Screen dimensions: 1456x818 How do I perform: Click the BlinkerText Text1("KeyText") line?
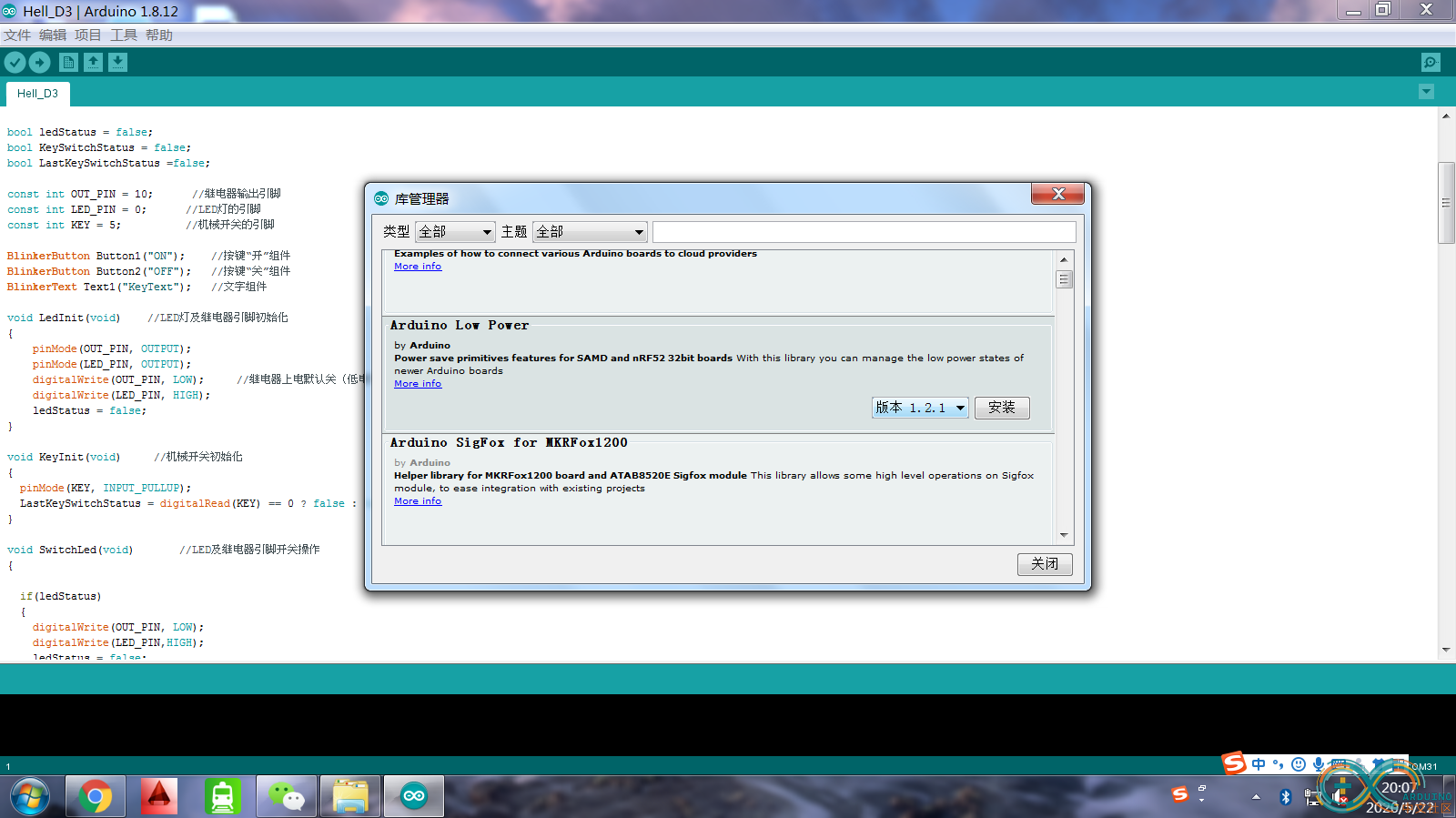(x=99, y=288)
